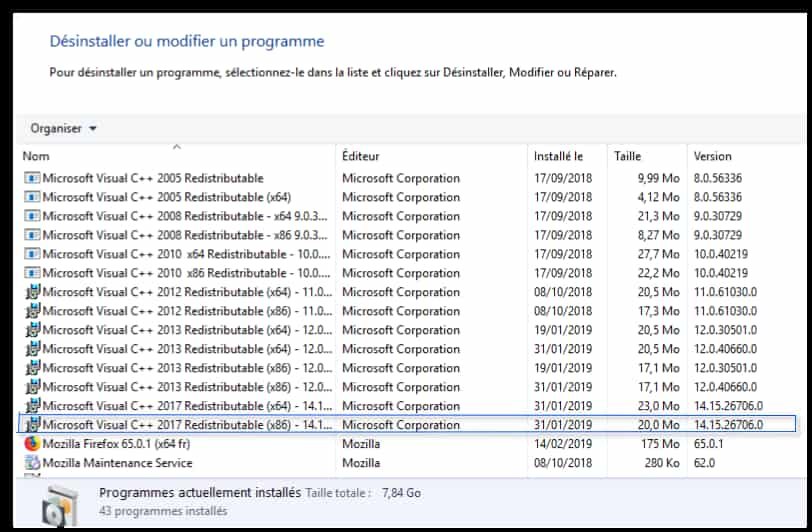The height and width of the screenshot is (532, 812).
Task: Sort the list by the Nom column header
Action: [36, 156]
